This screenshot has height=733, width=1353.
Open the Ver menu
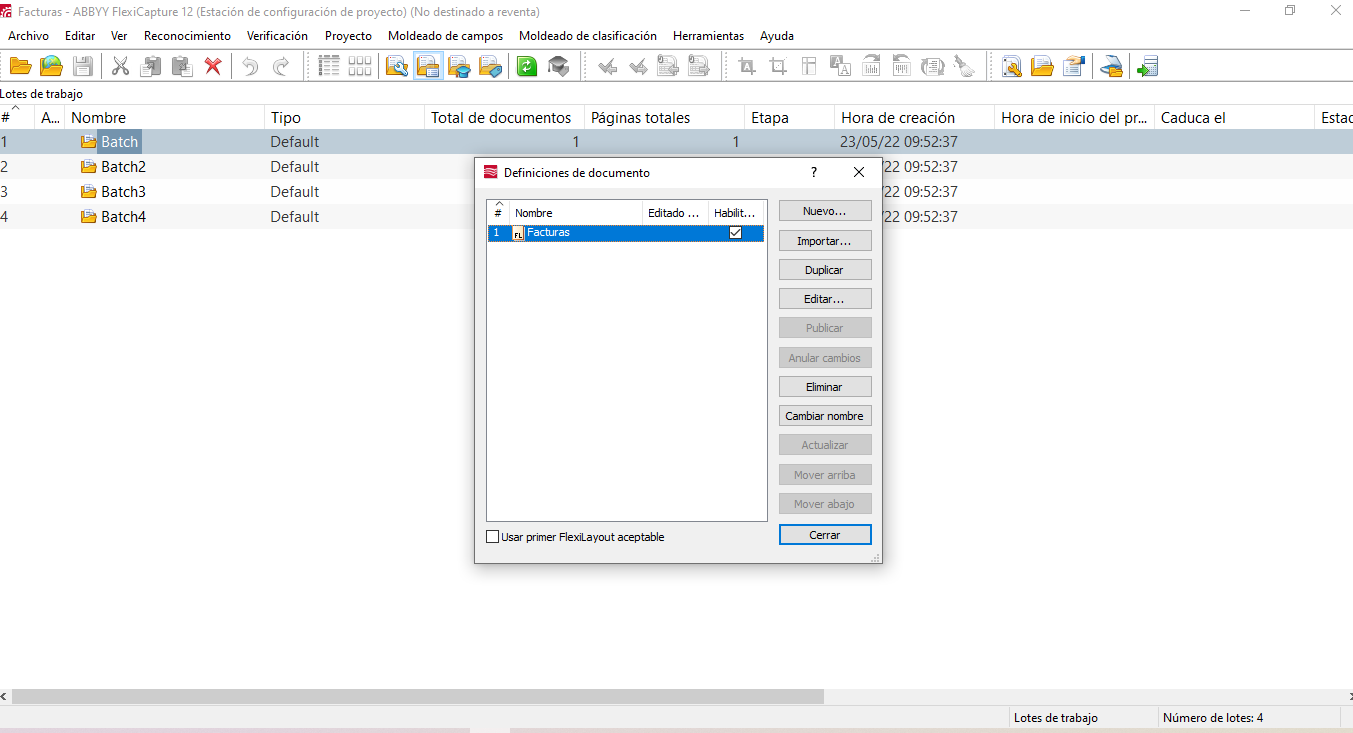[x=119, y=35]
